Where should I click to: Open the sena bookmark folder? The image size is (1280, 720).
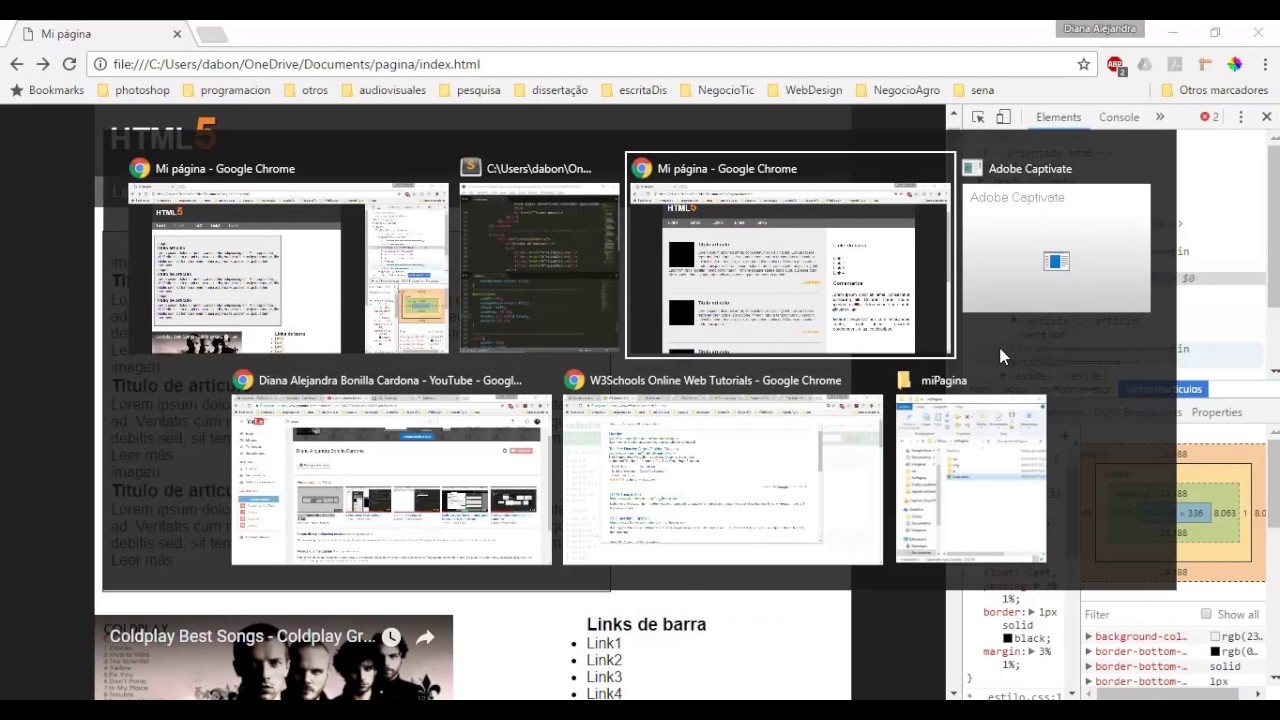[973, 90]
